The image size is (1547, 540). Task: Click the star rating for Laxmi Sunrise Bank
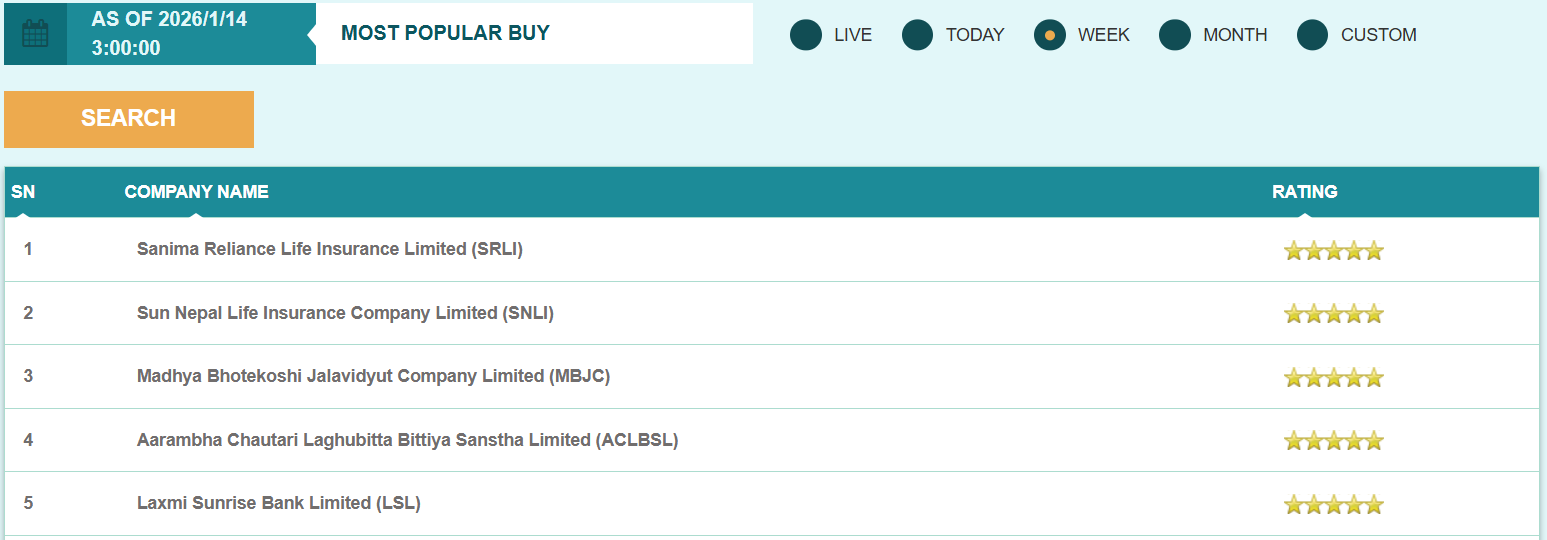pos(1333,504)
